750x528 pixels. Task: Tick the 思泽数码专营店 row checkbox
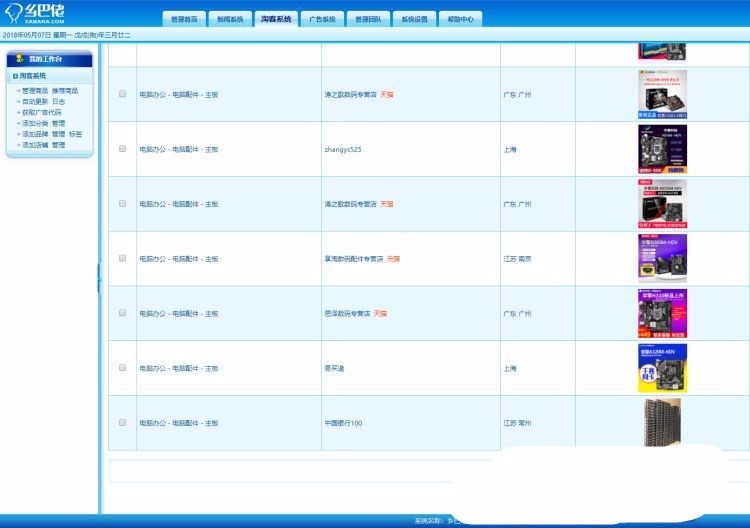tap(122, 313)
